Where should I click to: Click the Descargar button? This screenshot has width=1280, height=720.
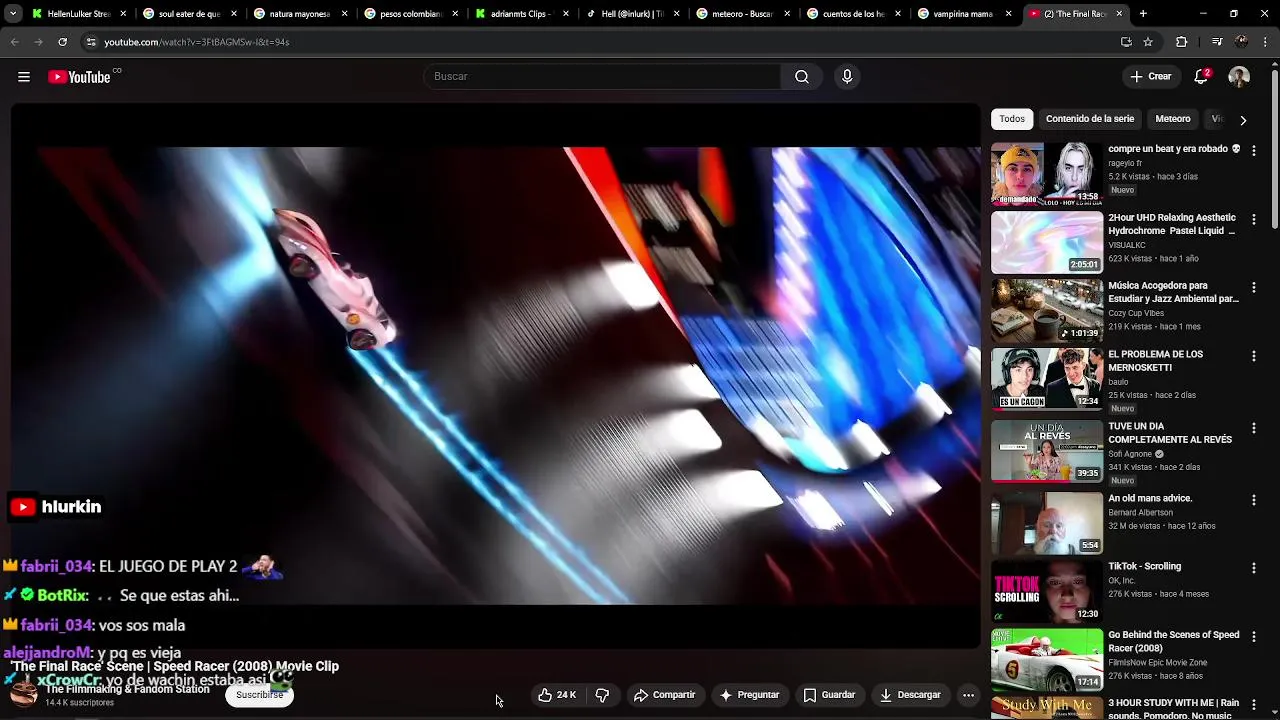click(910, 695)
